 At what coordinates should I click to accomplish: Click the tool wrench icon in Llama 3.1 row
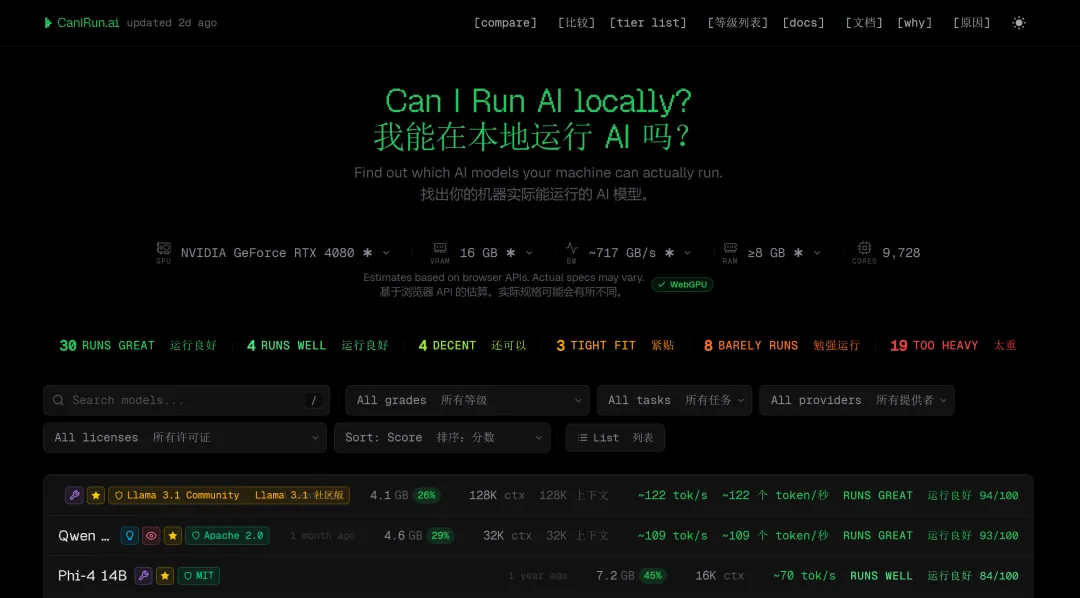pyautogui.click(x=74, y=495)
